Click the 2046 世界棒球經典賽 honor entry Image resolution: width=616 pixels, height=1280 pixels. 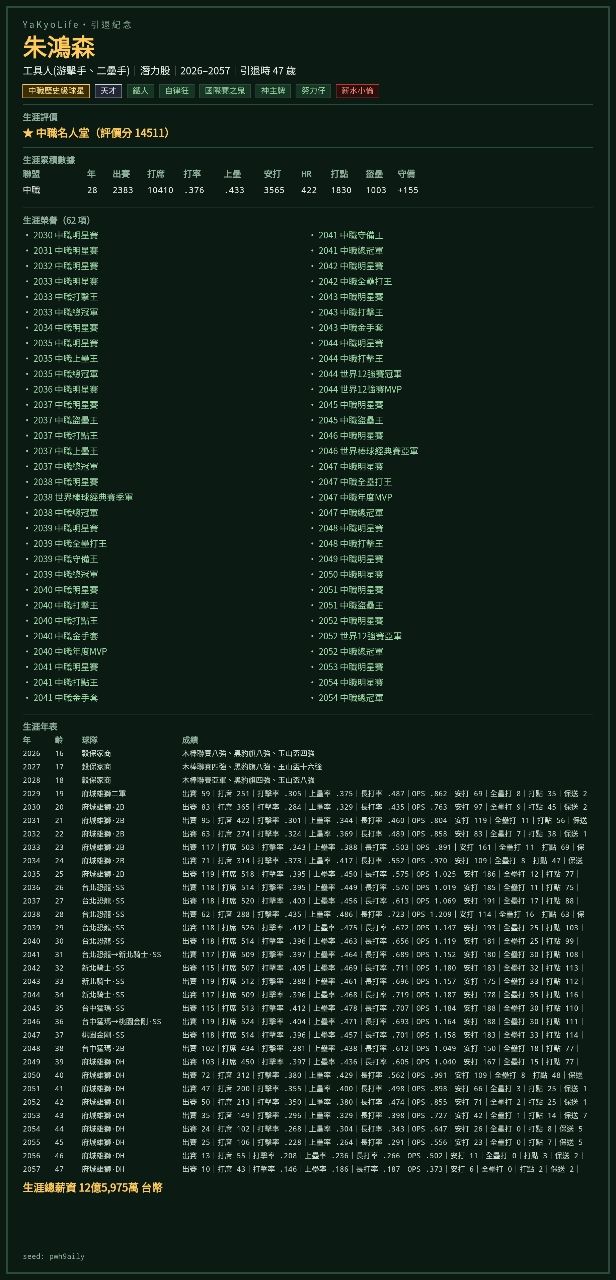368,451
